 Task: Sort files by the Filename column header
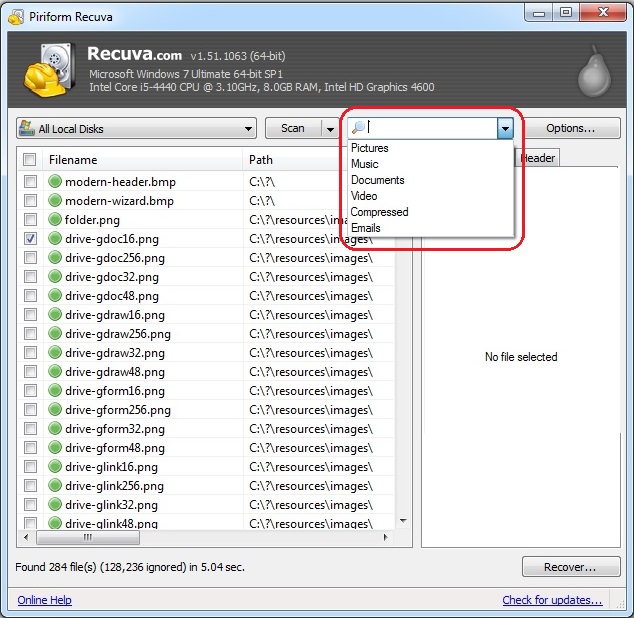click(144, 160)
